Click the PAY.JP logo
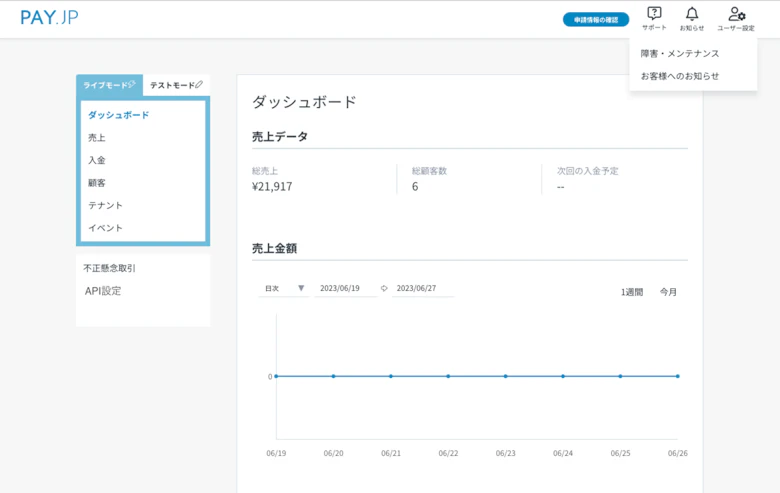The image size is (780, 493). point(49,17)
